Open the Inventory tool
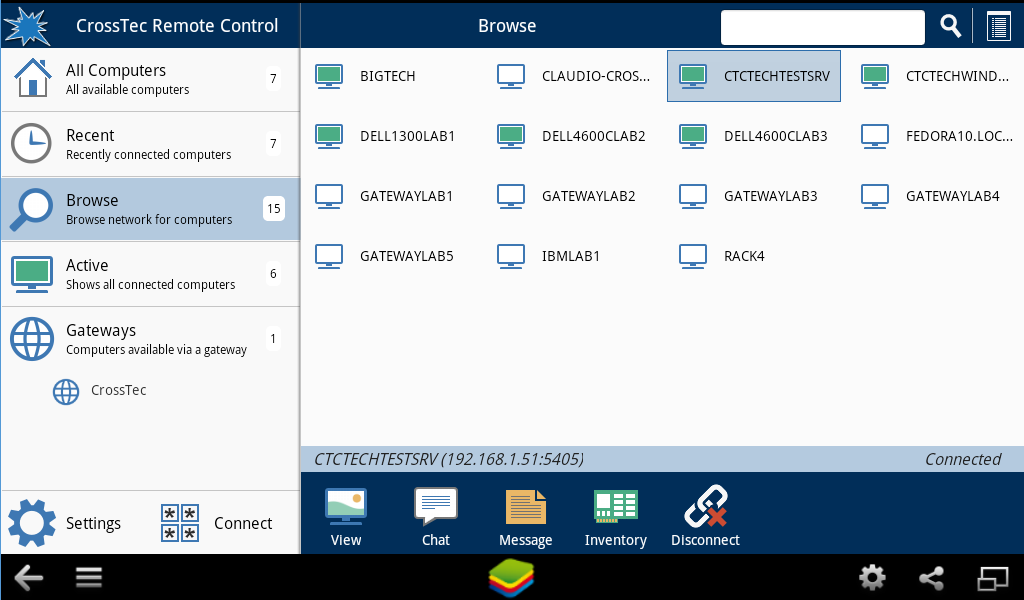 click(x=615, y=516)
